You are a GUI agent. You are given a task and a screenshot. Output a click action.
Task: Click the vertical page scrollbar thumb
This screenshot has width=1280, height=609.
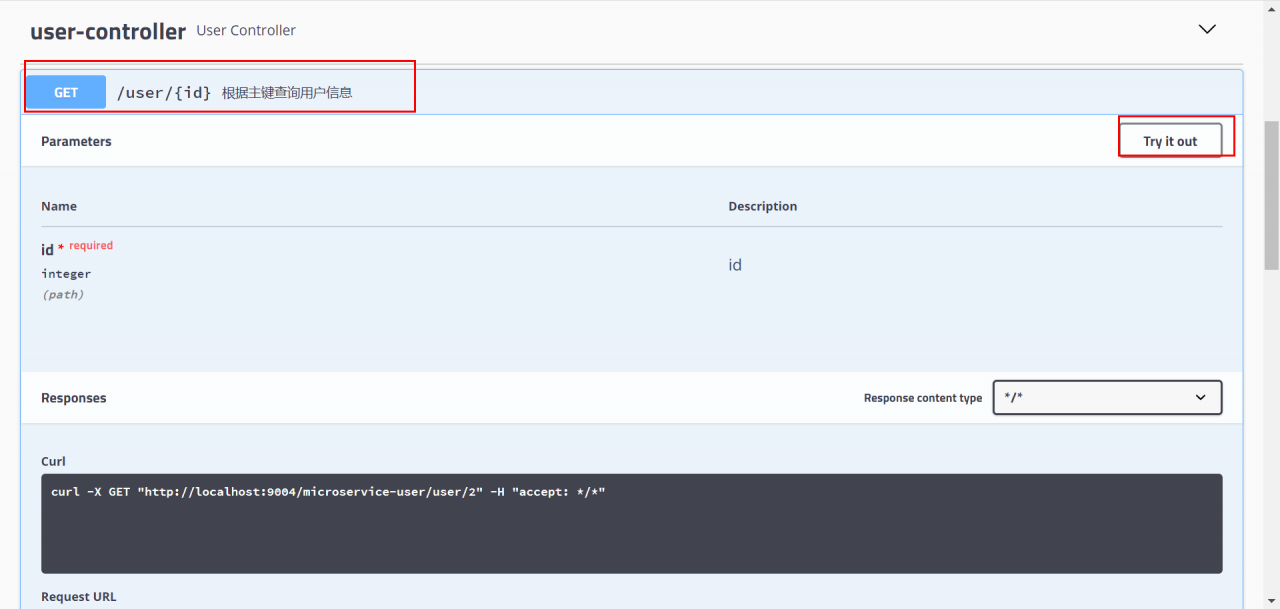point(1272,195)
